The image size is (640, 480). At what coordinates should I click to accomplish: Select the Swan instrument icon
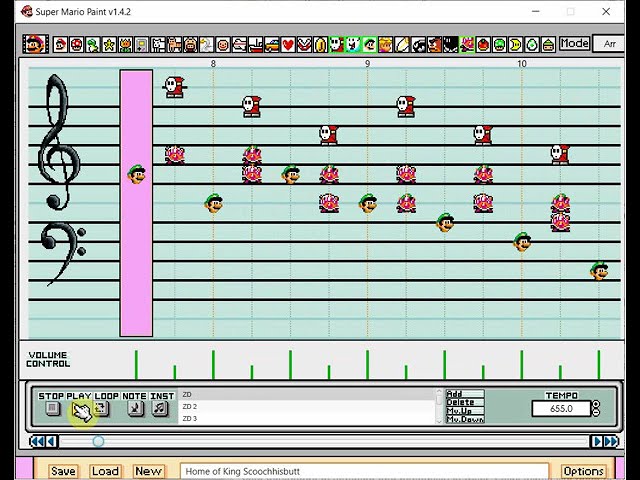point(207,44)
